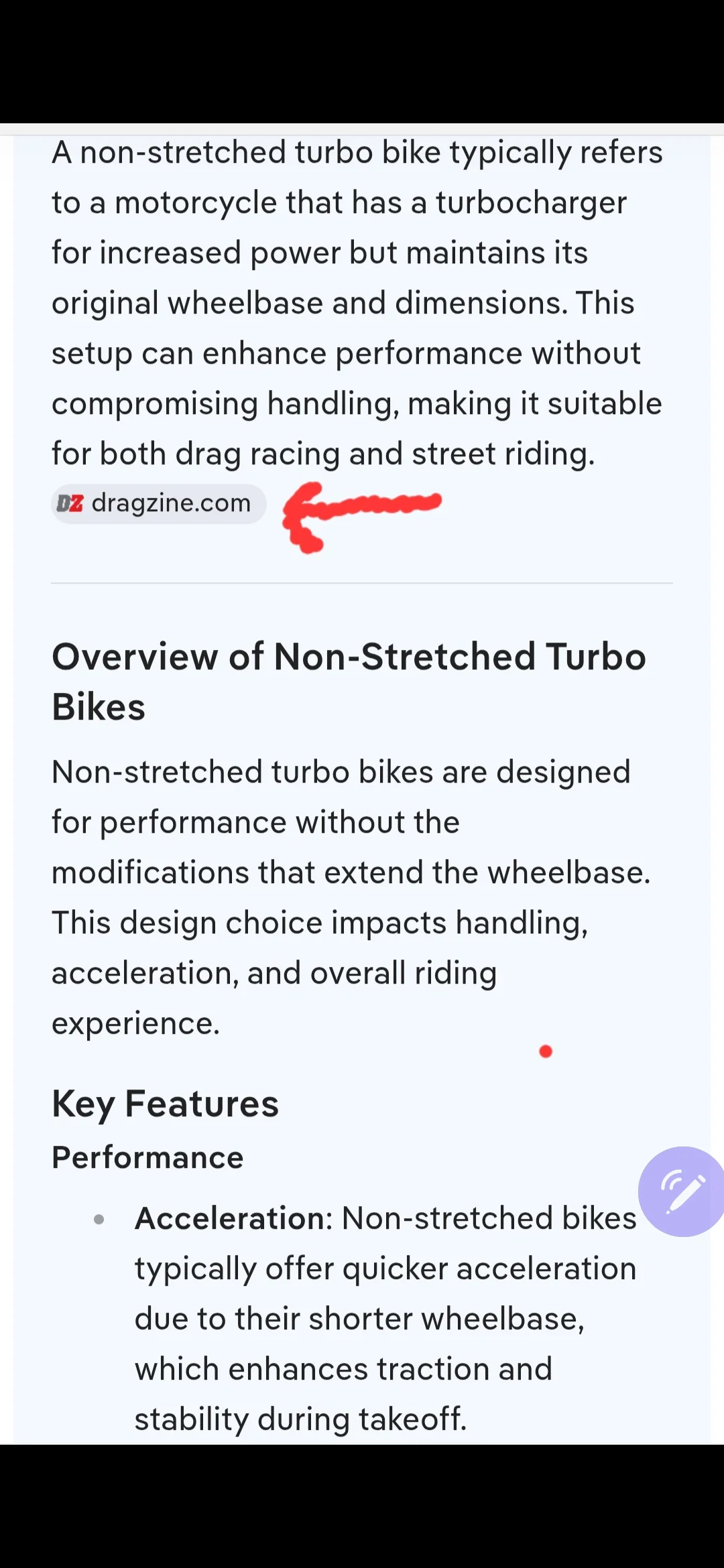Click the small red dot marker

pos(546,1051)
